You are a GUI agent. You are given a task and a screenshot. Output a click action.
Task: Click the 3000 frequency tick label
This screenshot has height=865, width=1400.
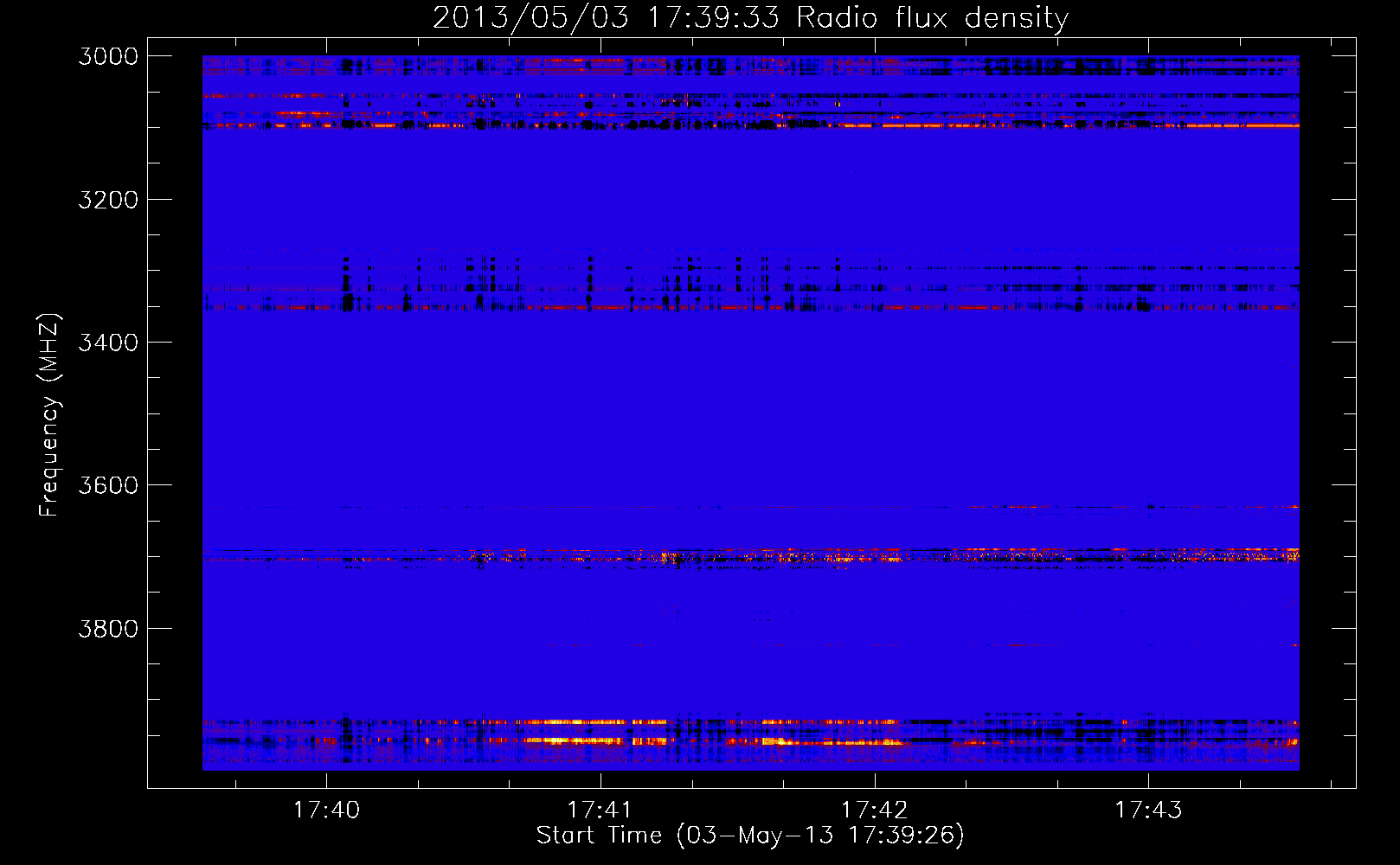[x=108, y=56]
